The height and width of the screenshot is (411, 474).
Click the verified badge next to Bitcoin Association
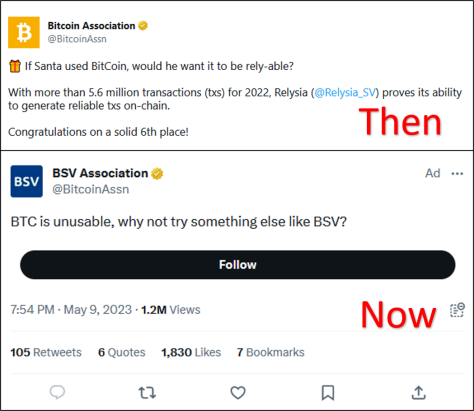[x=143, y=26]
